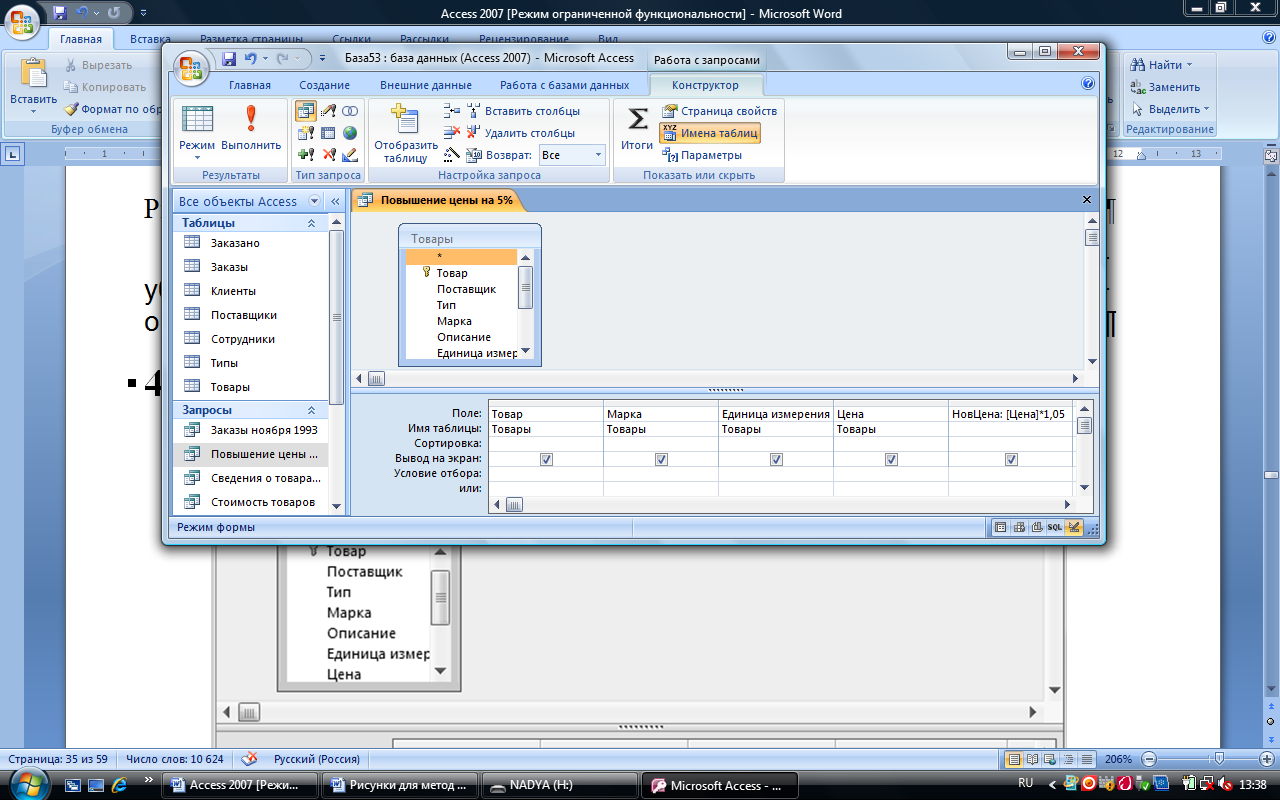Viewport: 1280px width, 800px height.
Task: Switch to Работа с базами данных tab
Action: (564, 85)
